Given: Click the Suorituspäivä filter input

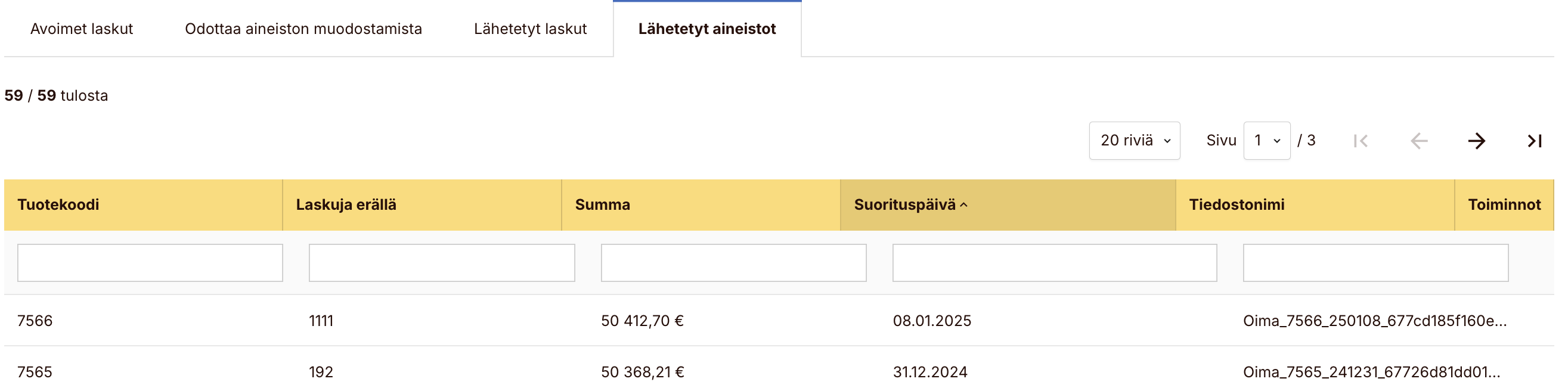Looking at the screenshot, I should [1054, 263].
